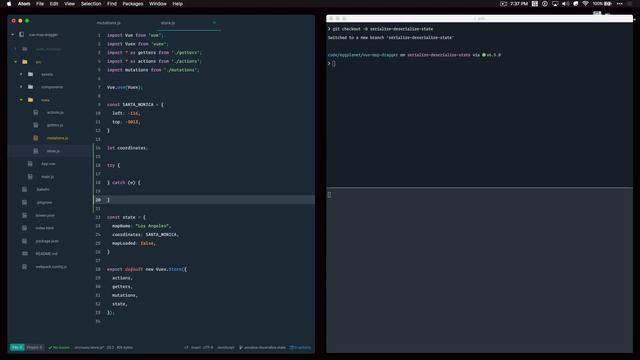The width and height of the screenshot is (640, 360).
Task: Open App.vue from the tree
Action: [48, 164]
